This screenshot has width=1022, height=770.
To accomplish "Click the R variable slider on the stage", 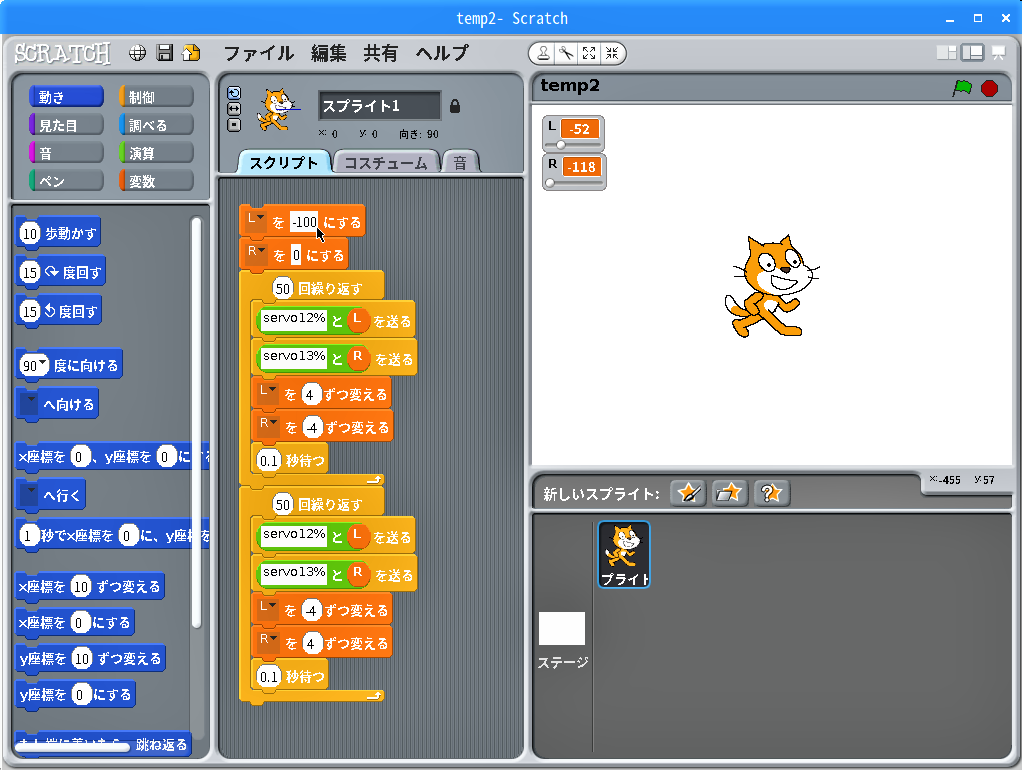I will [575, 183].
